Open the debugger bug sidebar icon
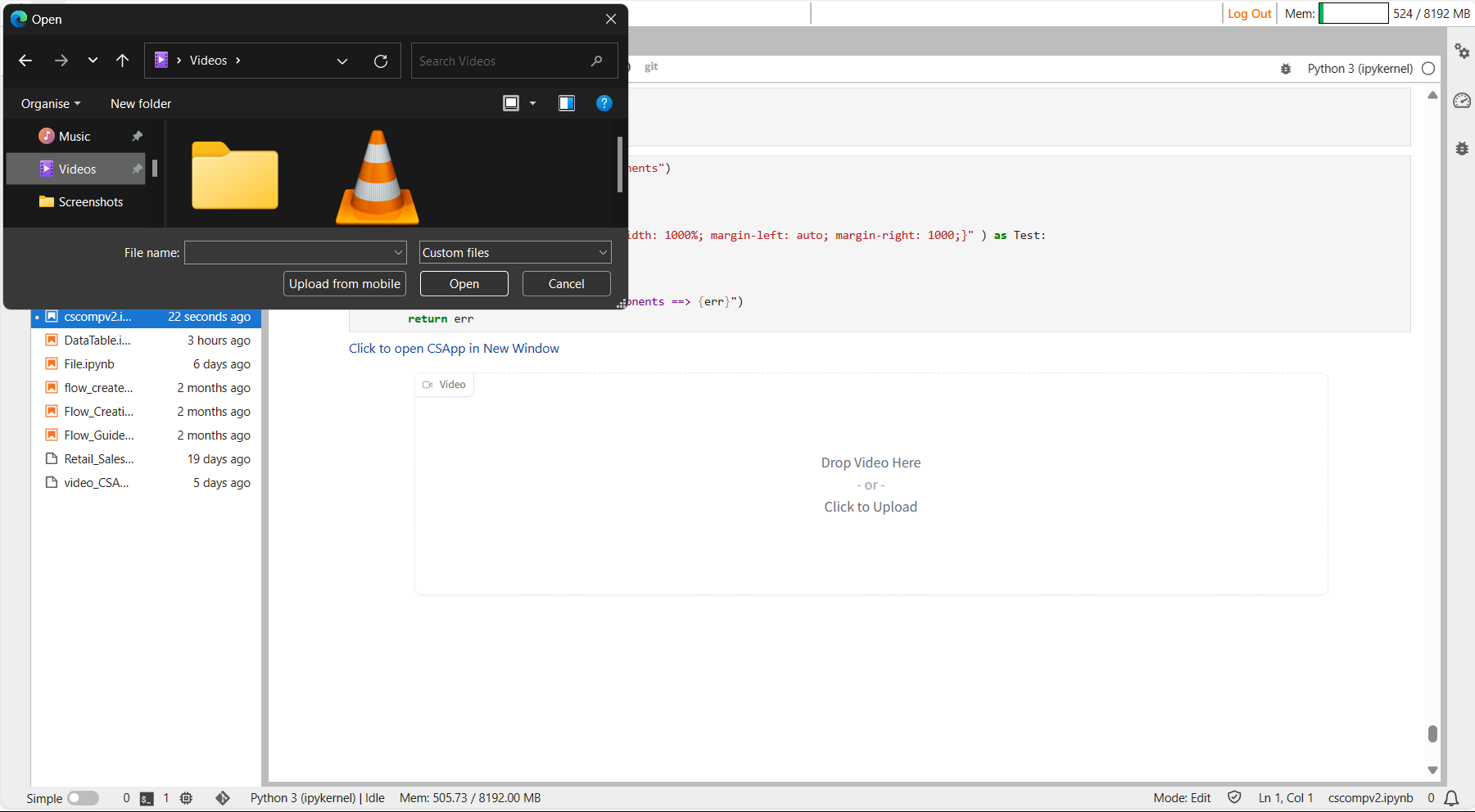 (1462, 148)
